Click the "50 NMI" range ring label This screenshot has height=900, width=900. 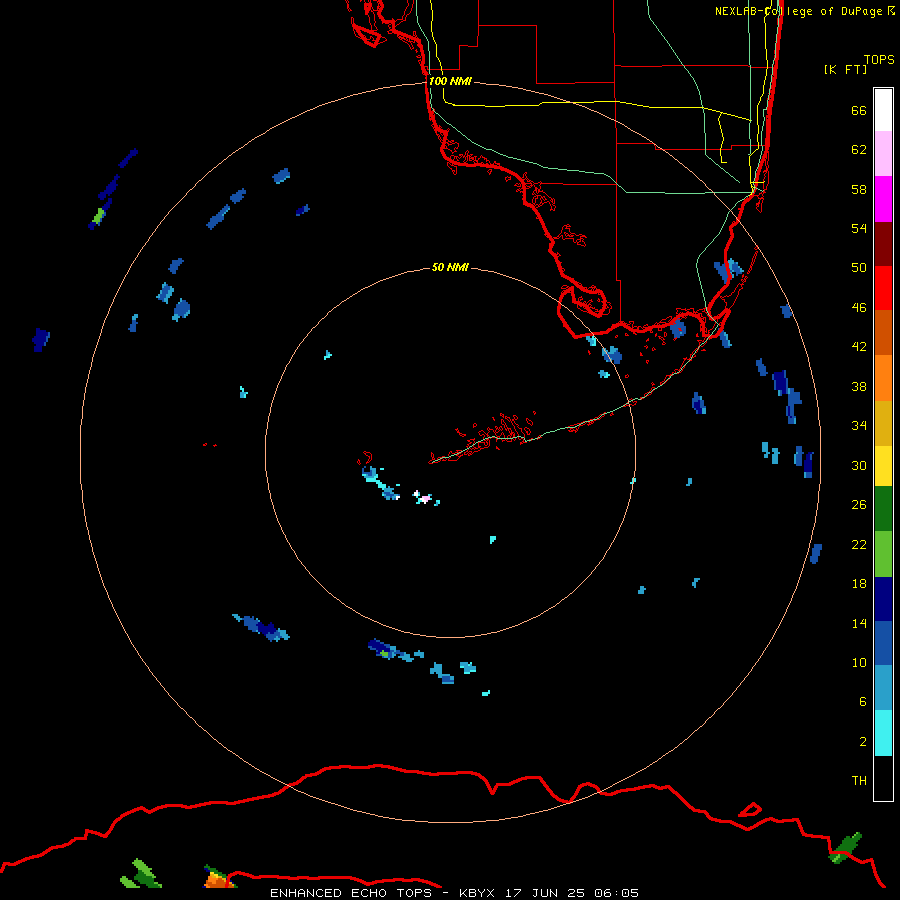pyautogui.click(x=450, y=267)
